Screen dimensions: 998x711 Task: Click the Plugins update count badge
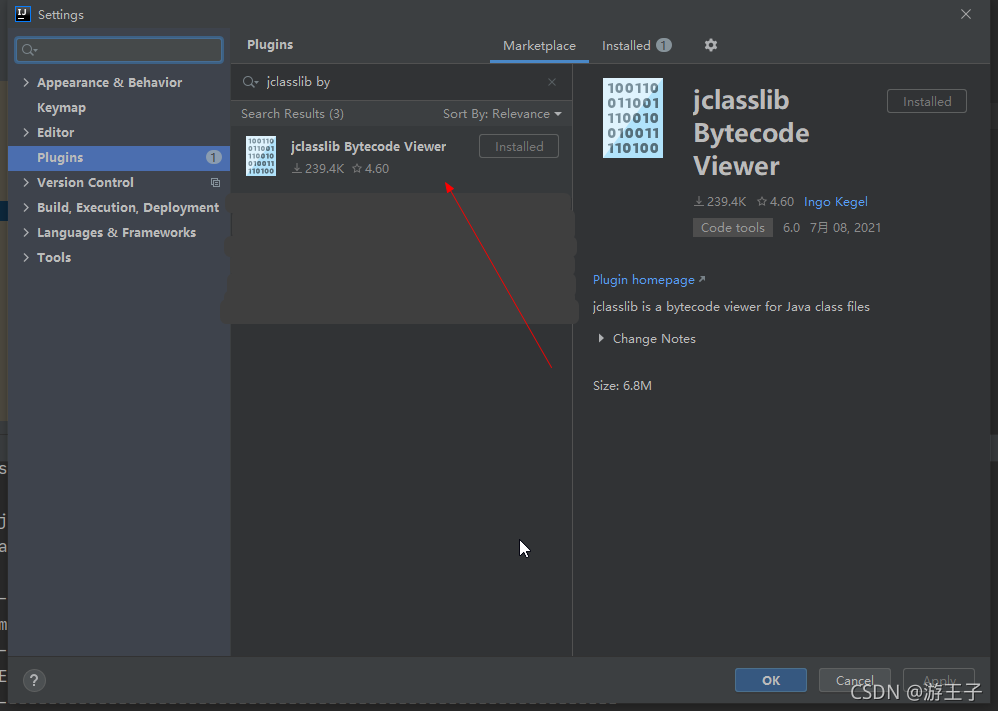[213, 157]
